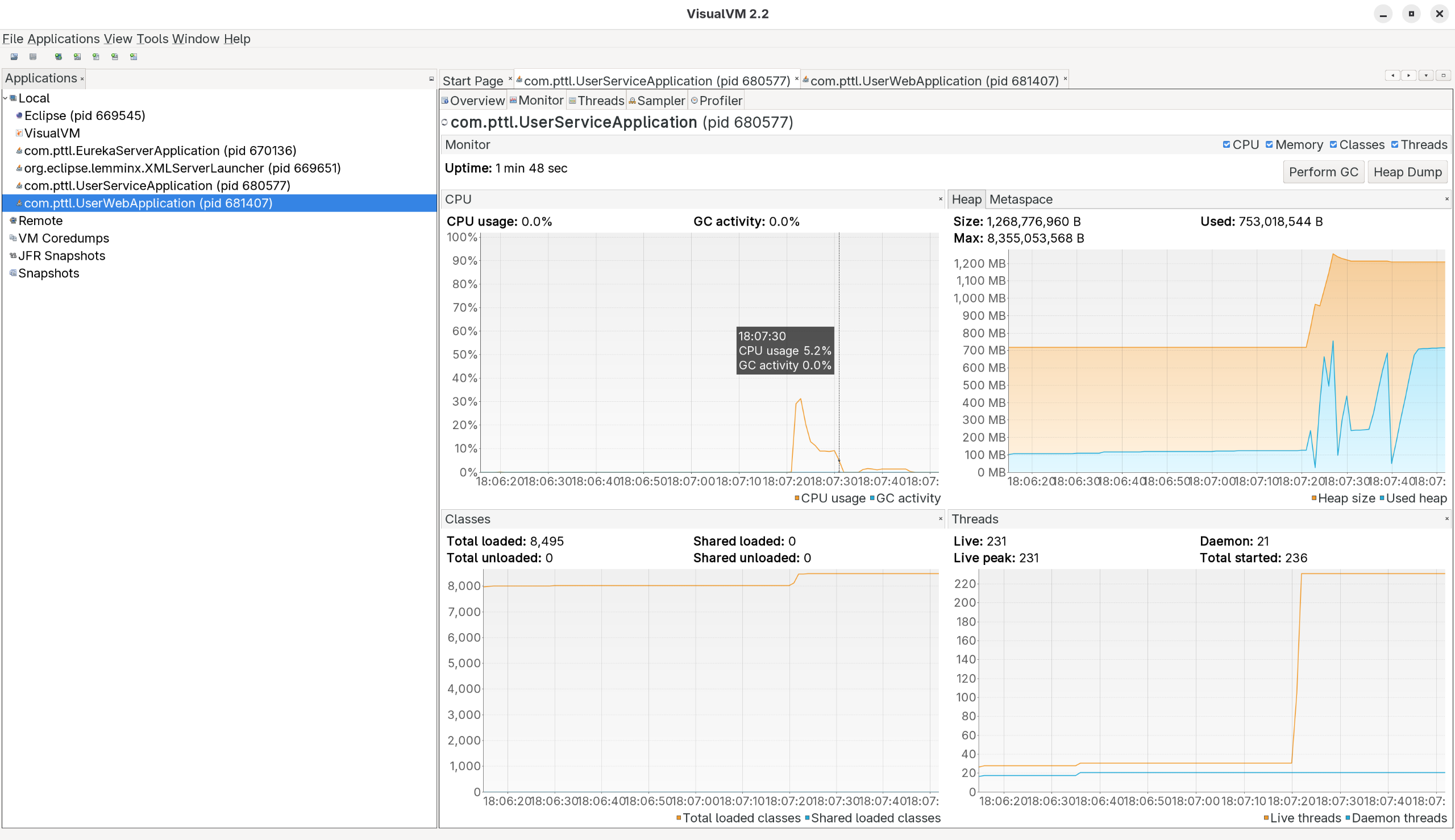Viewport: 1455px width, 840px height.
Task: Click the Heap Dump button
Action: (x=1407, y=172)
